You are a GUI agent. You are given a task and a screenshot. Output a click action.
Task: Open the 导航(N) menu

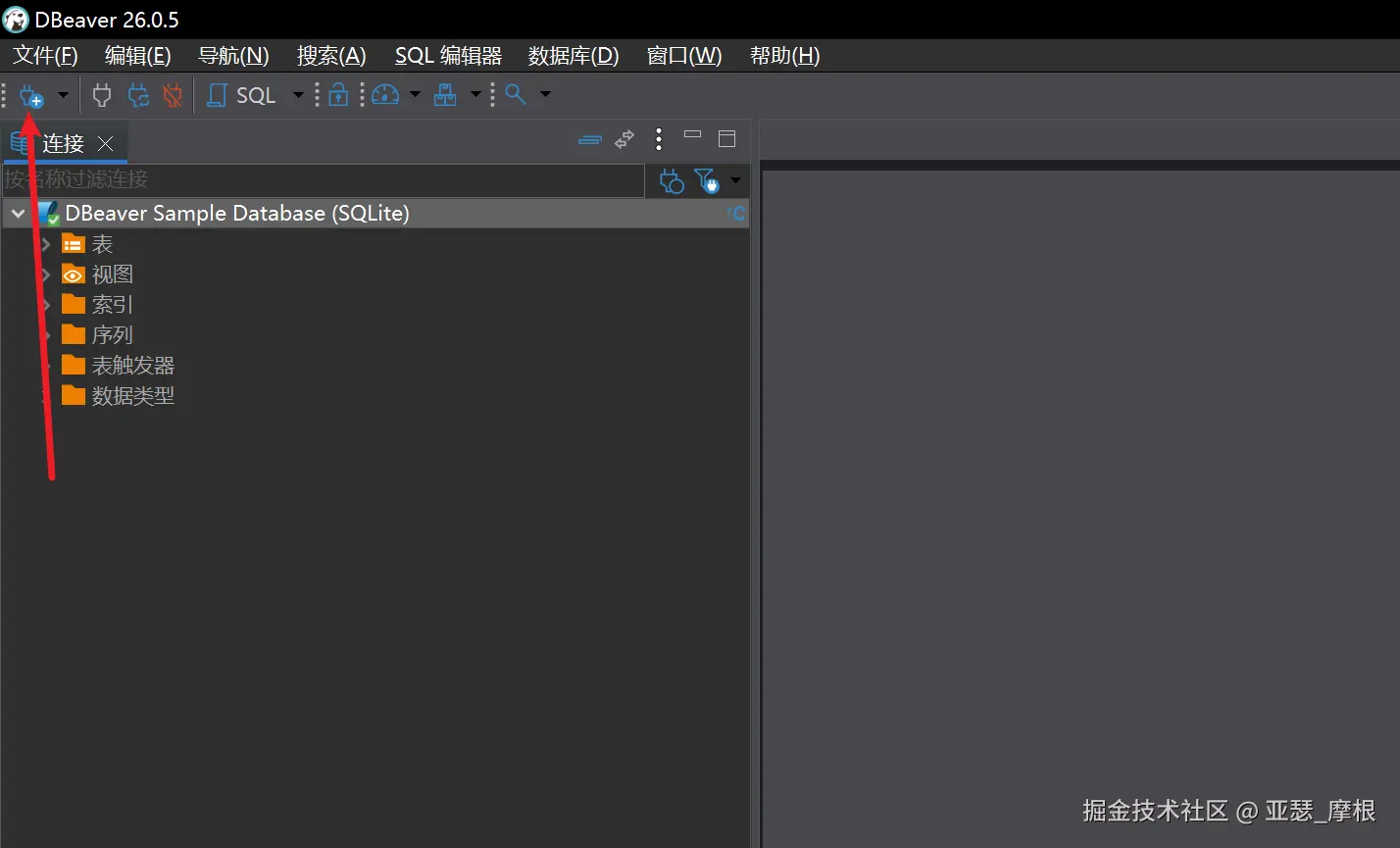233,56
